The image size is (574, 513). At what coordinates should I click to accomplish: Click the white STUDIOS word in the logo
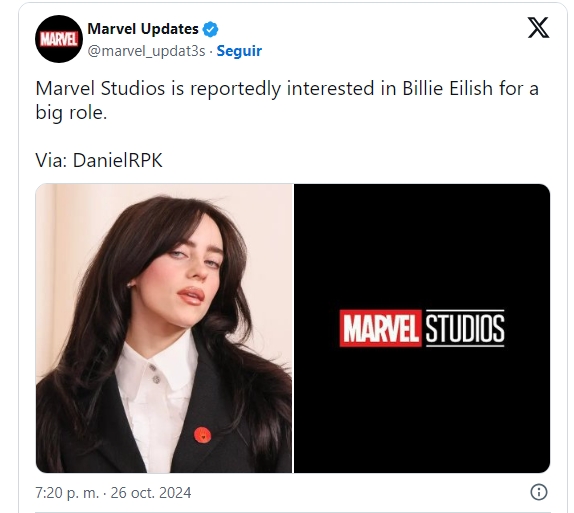[x=465, y=328]
